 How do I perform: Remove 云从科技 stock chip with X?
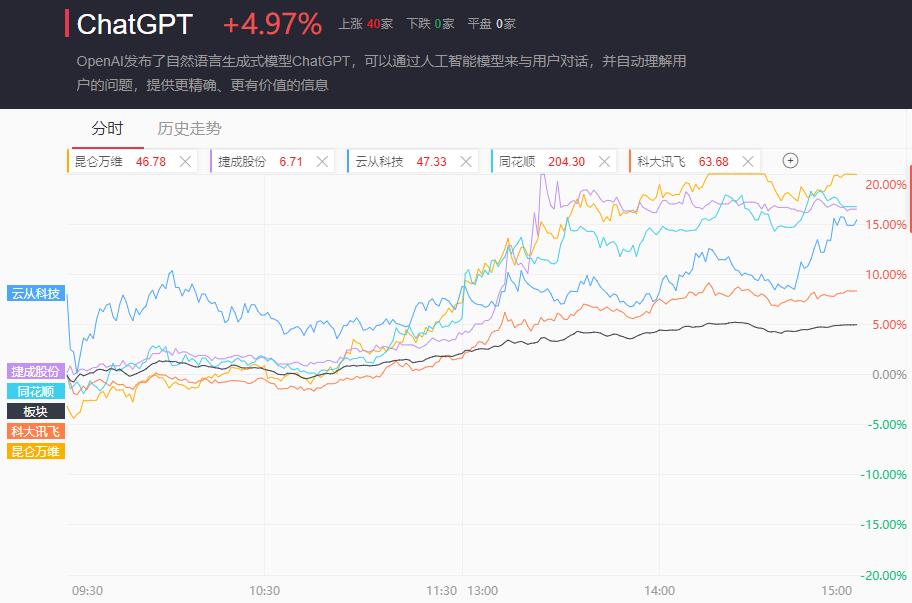466,162
